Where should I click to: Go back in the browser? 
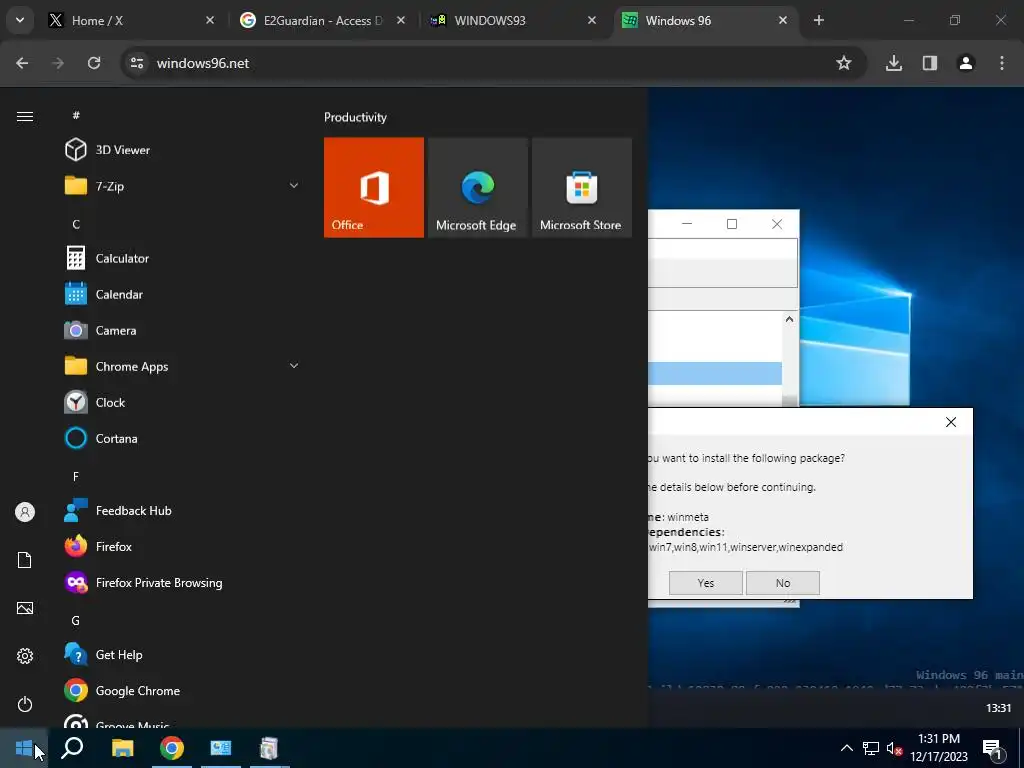(22, 63)
